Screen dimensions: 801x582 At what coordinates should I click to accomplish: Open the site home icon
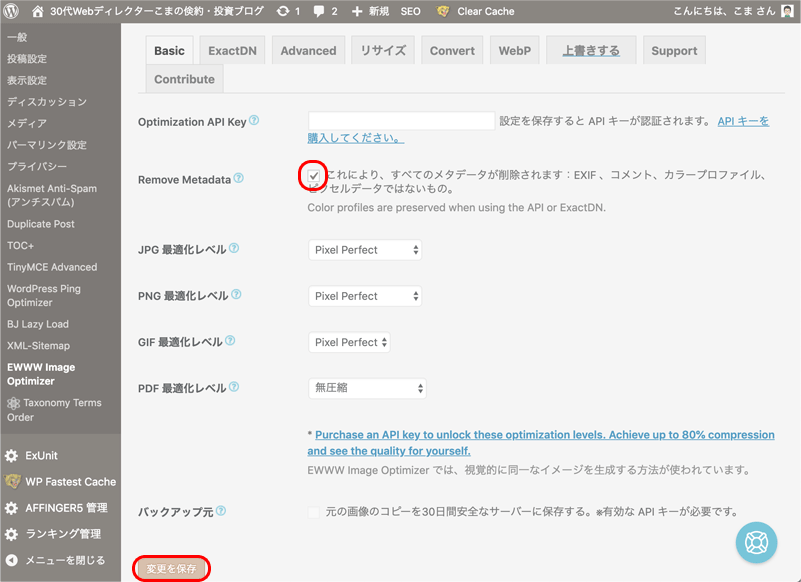tap(37, 11)
